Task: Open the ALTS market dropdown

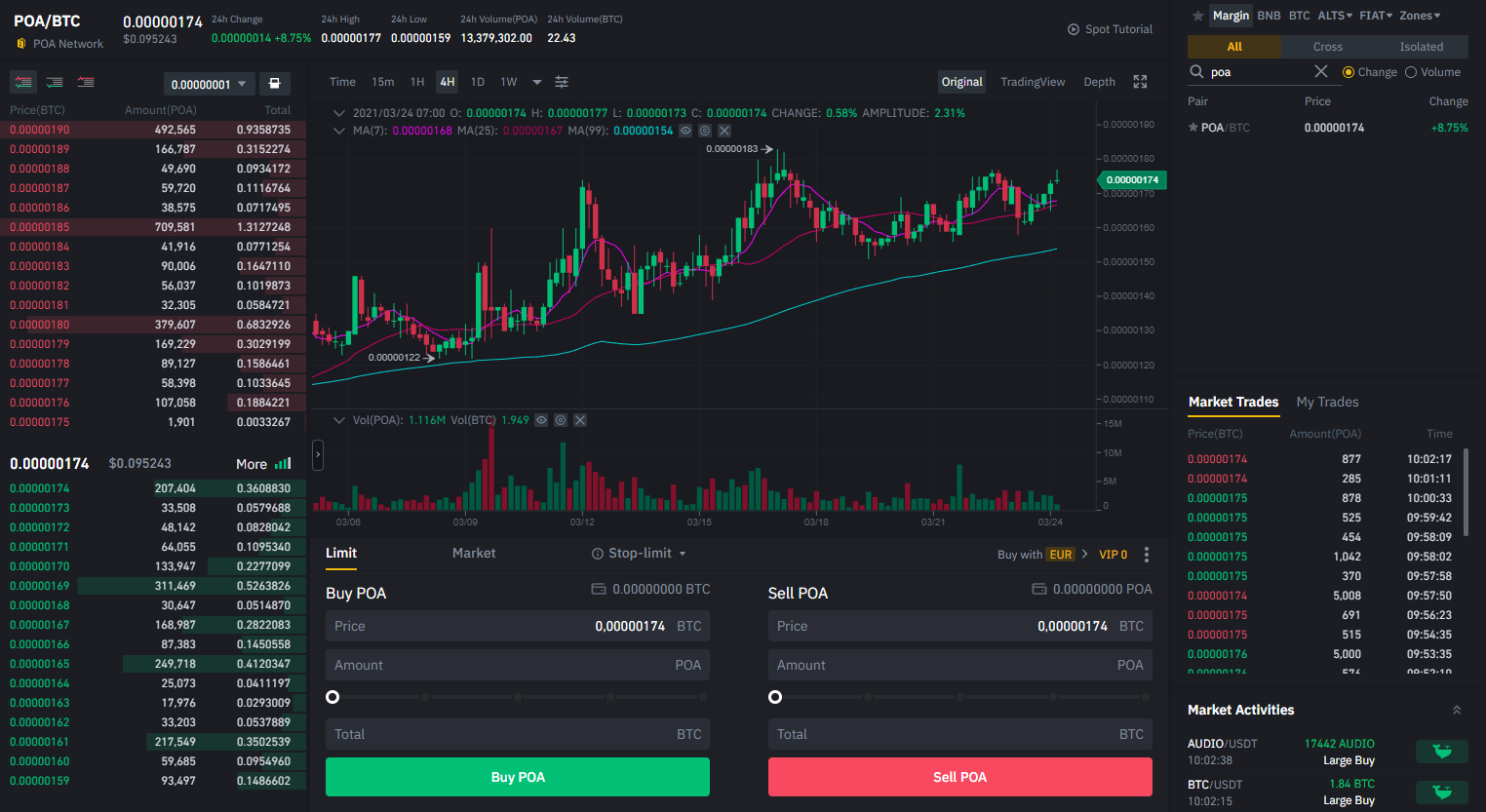Action: coord(1335,16)
